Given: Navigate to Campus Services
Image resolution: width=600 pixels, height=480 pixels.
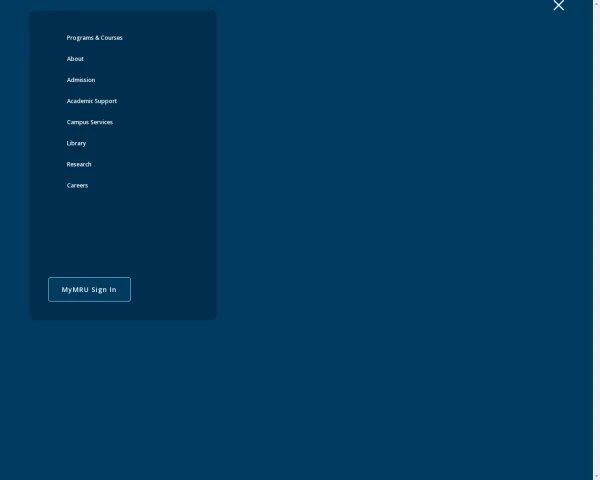Looking at the screenshot, I should tap(89, 122).
